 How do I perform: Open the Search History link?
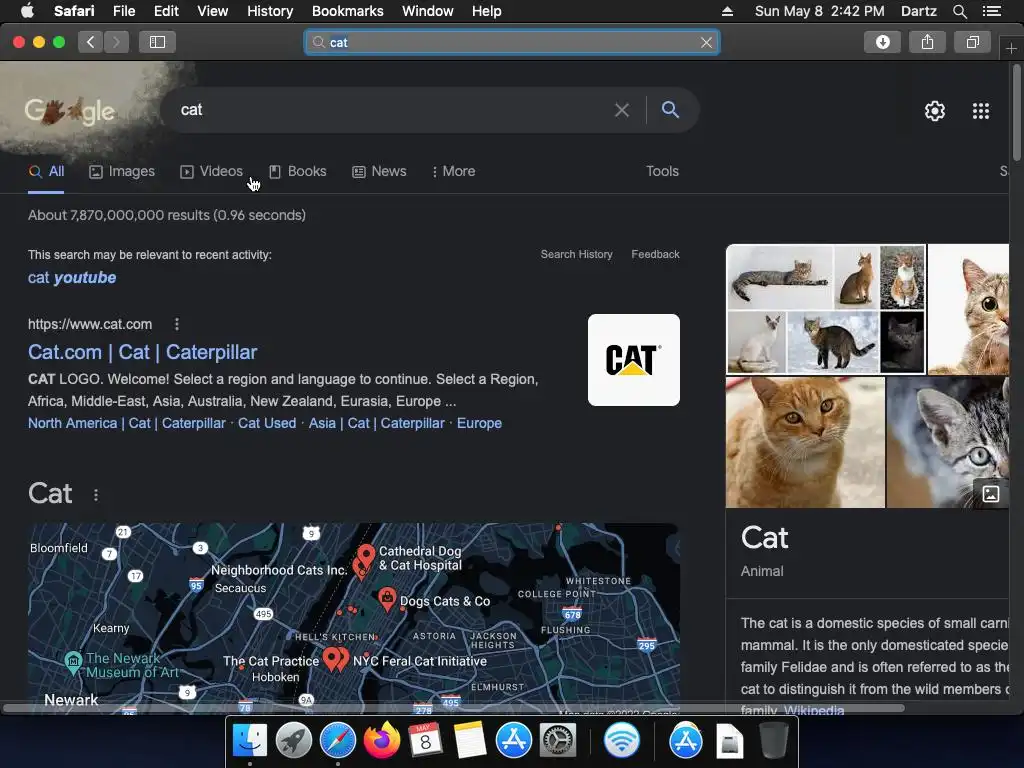pos(576,255)
